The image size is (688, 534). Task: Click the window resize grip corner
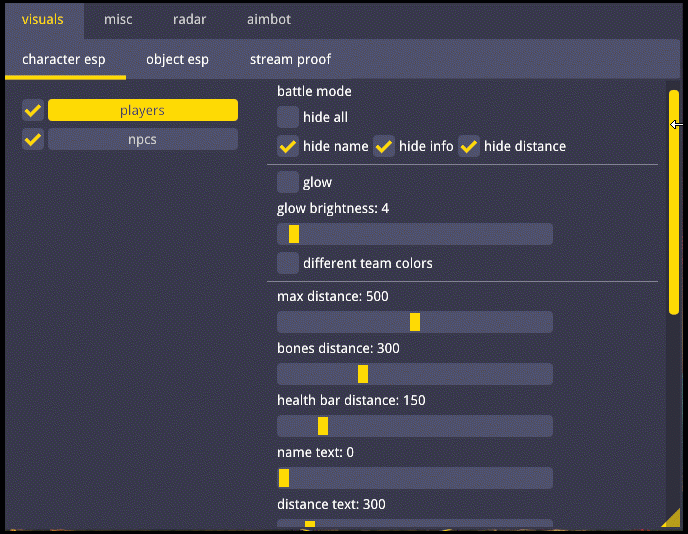672,519
